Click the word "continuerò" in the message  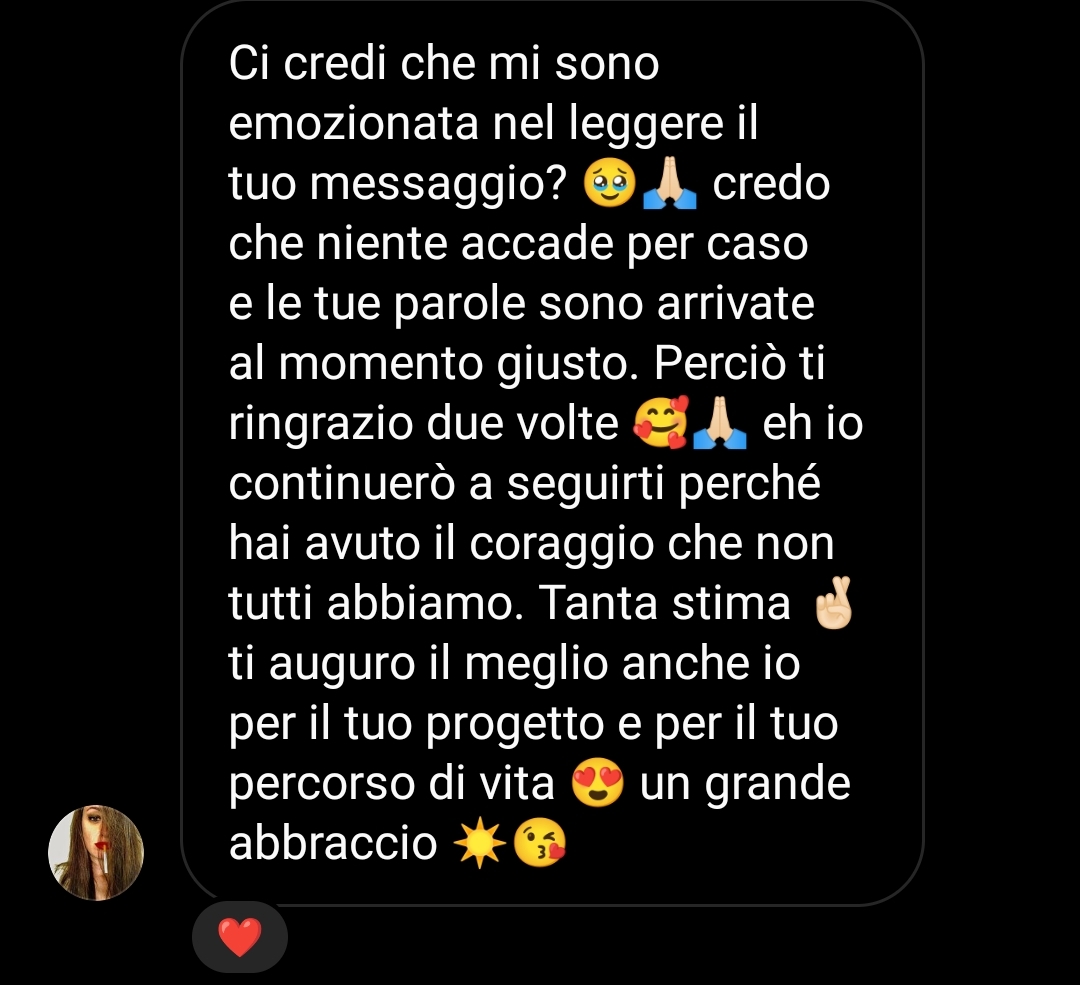[342, 484]
